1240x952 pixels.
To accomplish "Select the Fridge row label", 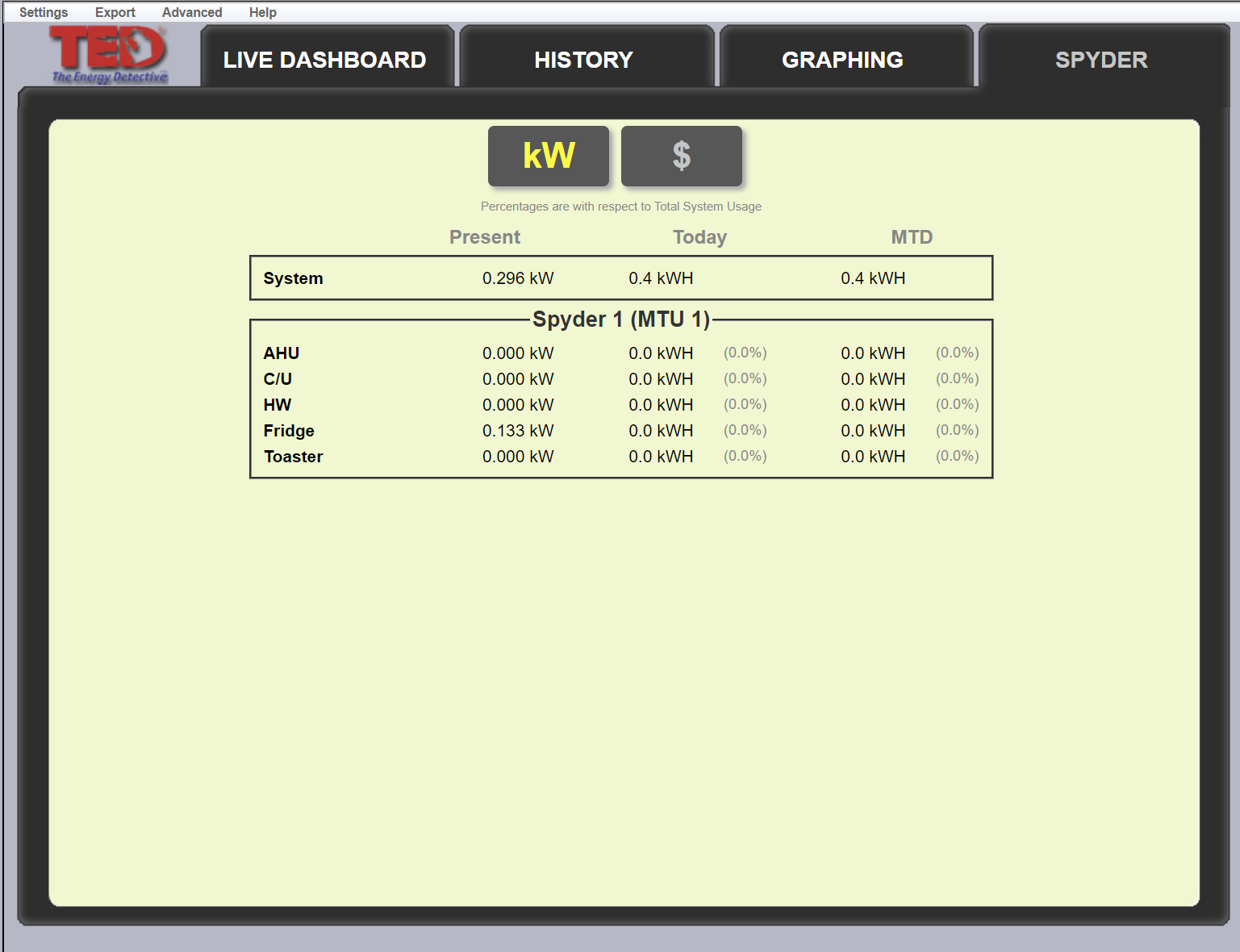I will click(x=289, y=431).
